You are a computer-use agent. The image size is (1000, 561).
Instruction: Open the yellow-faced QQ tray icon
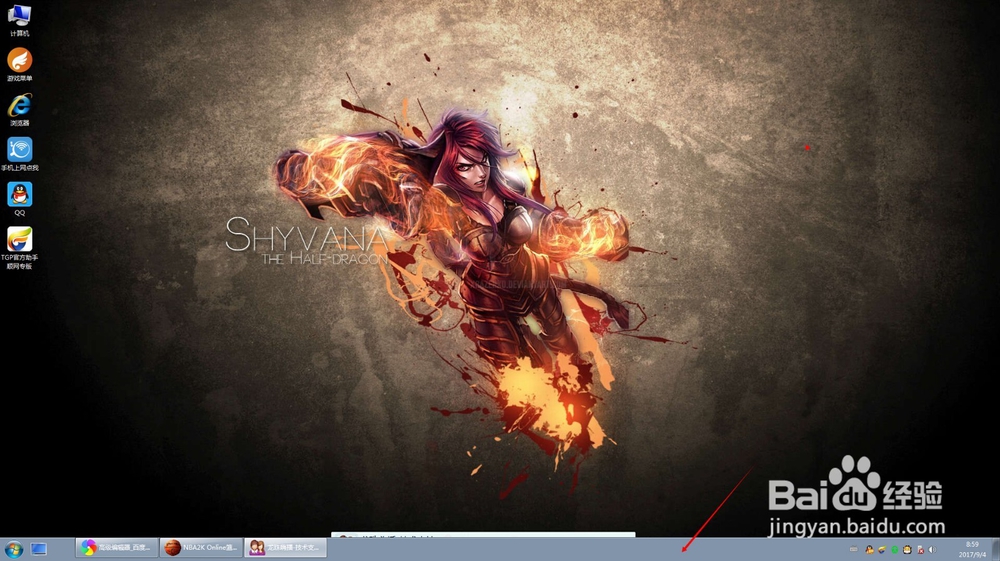tap(907, 550)
